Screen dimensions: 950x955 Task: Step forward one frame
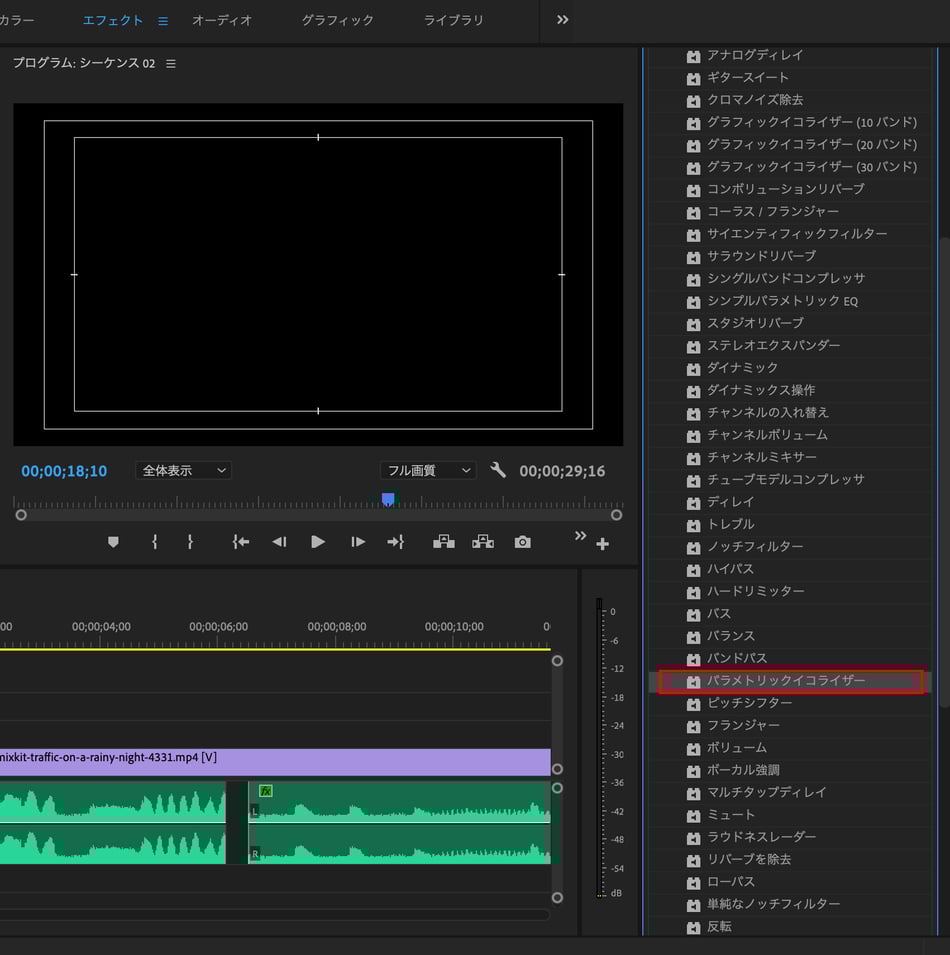(x=358, y=542)
